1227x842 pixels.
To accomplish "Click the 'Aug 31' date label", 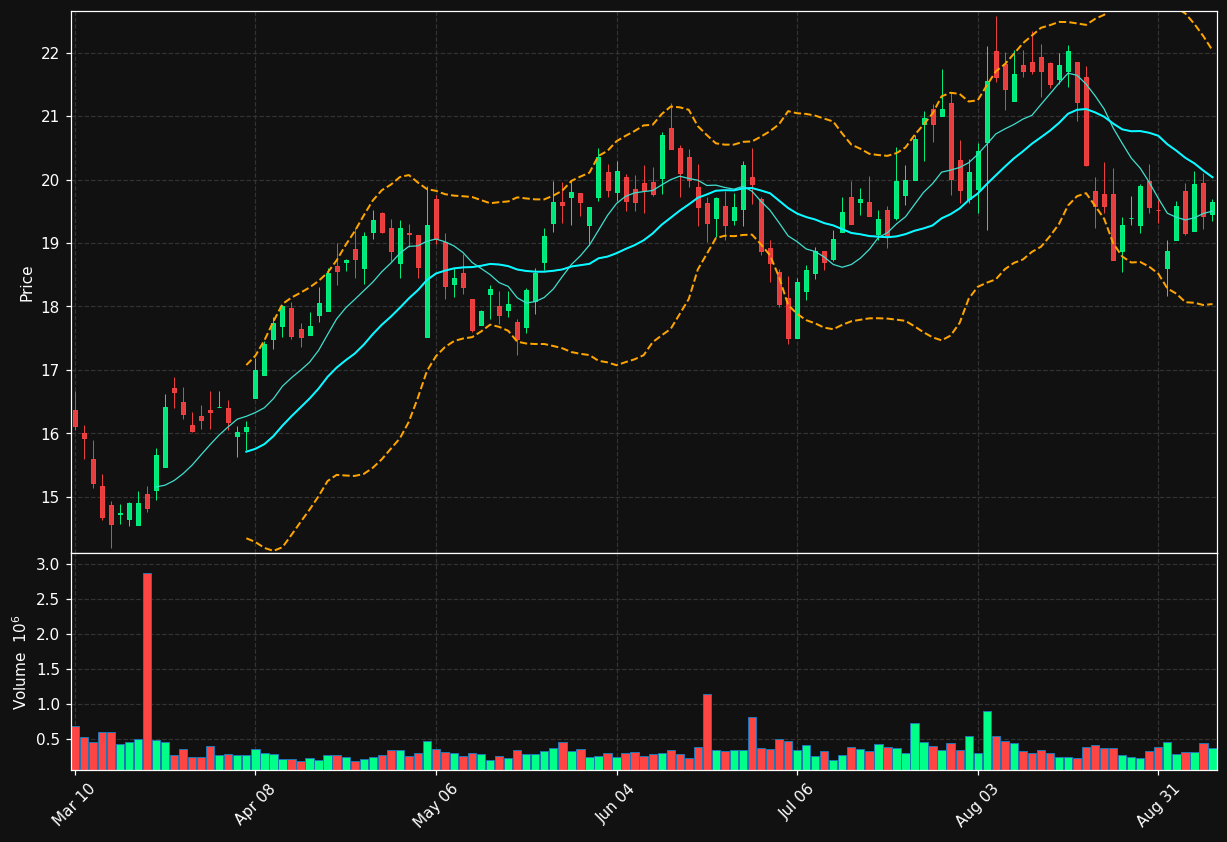I will click(1158, 805).
